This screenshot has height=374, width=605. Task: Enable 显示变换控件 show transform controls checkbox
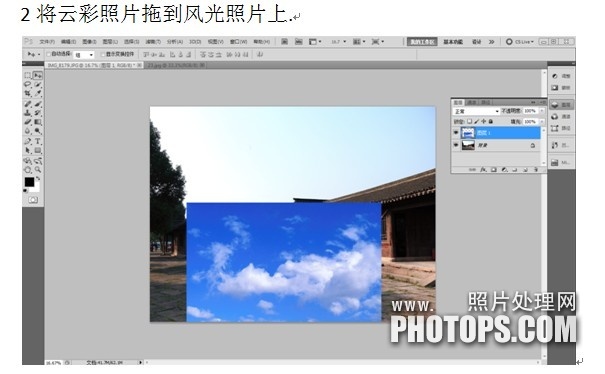pos(103,54)
